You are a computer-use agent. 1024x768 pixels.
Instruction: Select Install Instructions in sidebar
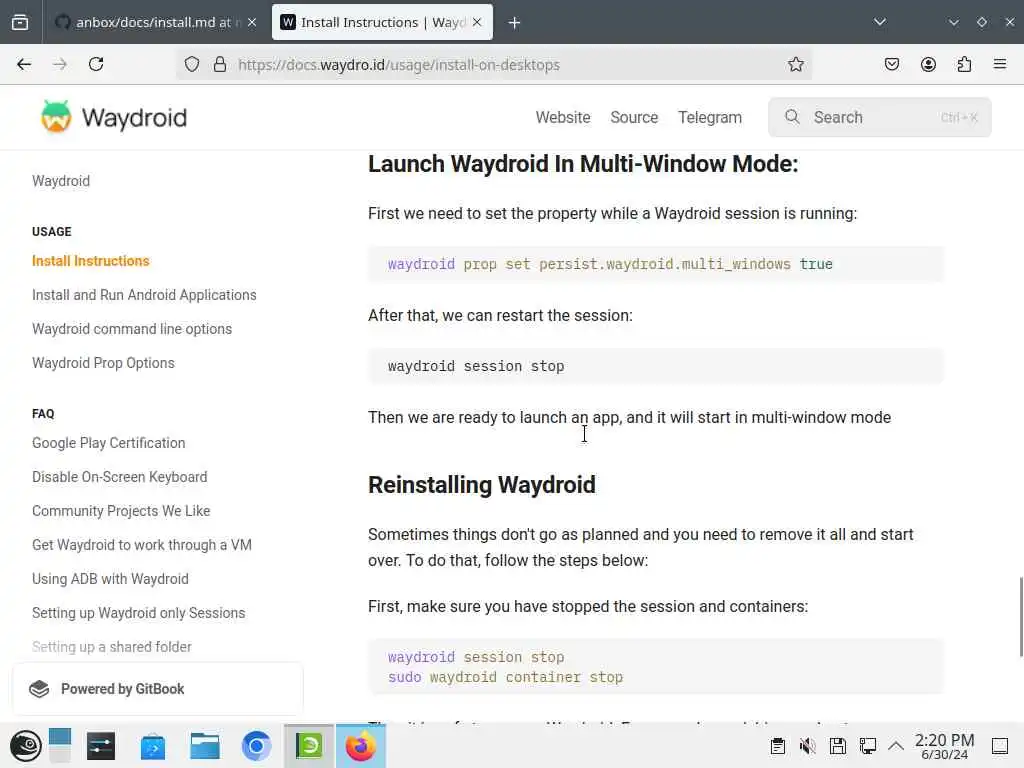point(91,261)
